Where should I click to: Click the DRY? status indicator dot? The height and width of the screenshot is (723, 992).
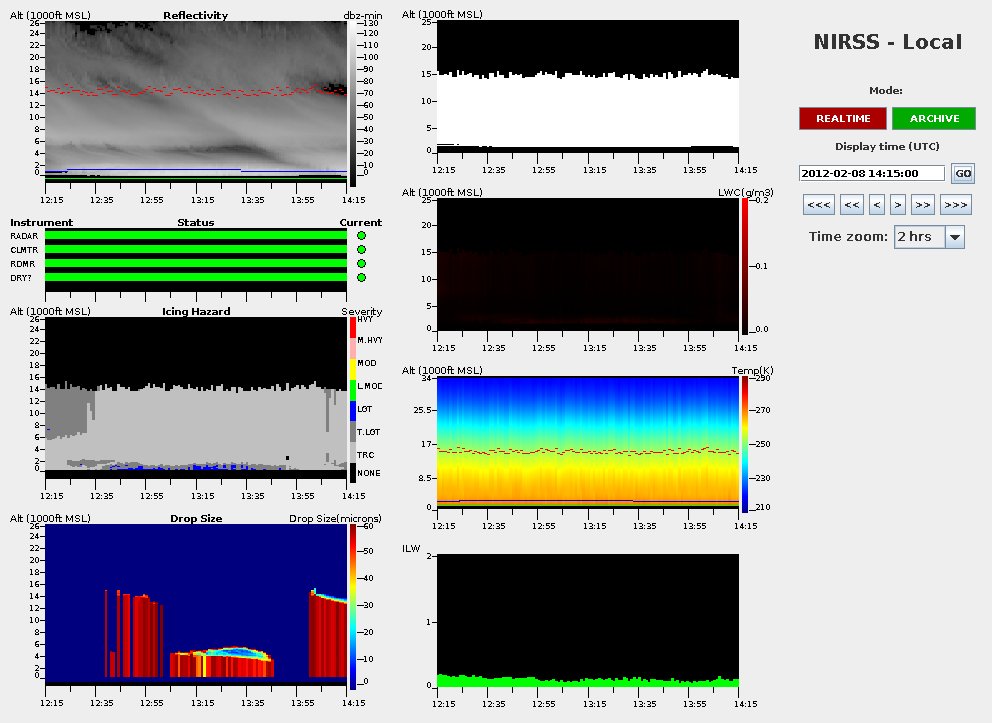coord(361,278)
